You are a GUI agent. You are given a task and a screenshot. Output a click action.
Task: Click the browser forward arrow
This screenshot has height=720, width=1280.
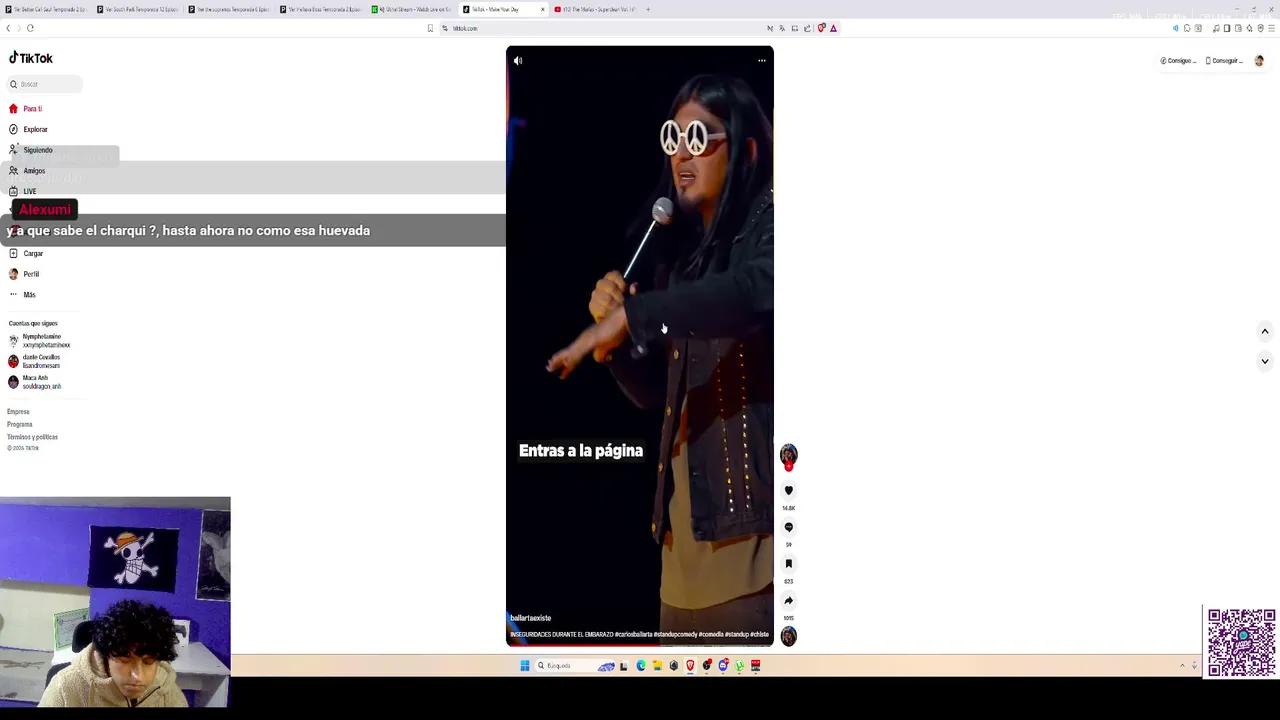click(x=19, y=28)
